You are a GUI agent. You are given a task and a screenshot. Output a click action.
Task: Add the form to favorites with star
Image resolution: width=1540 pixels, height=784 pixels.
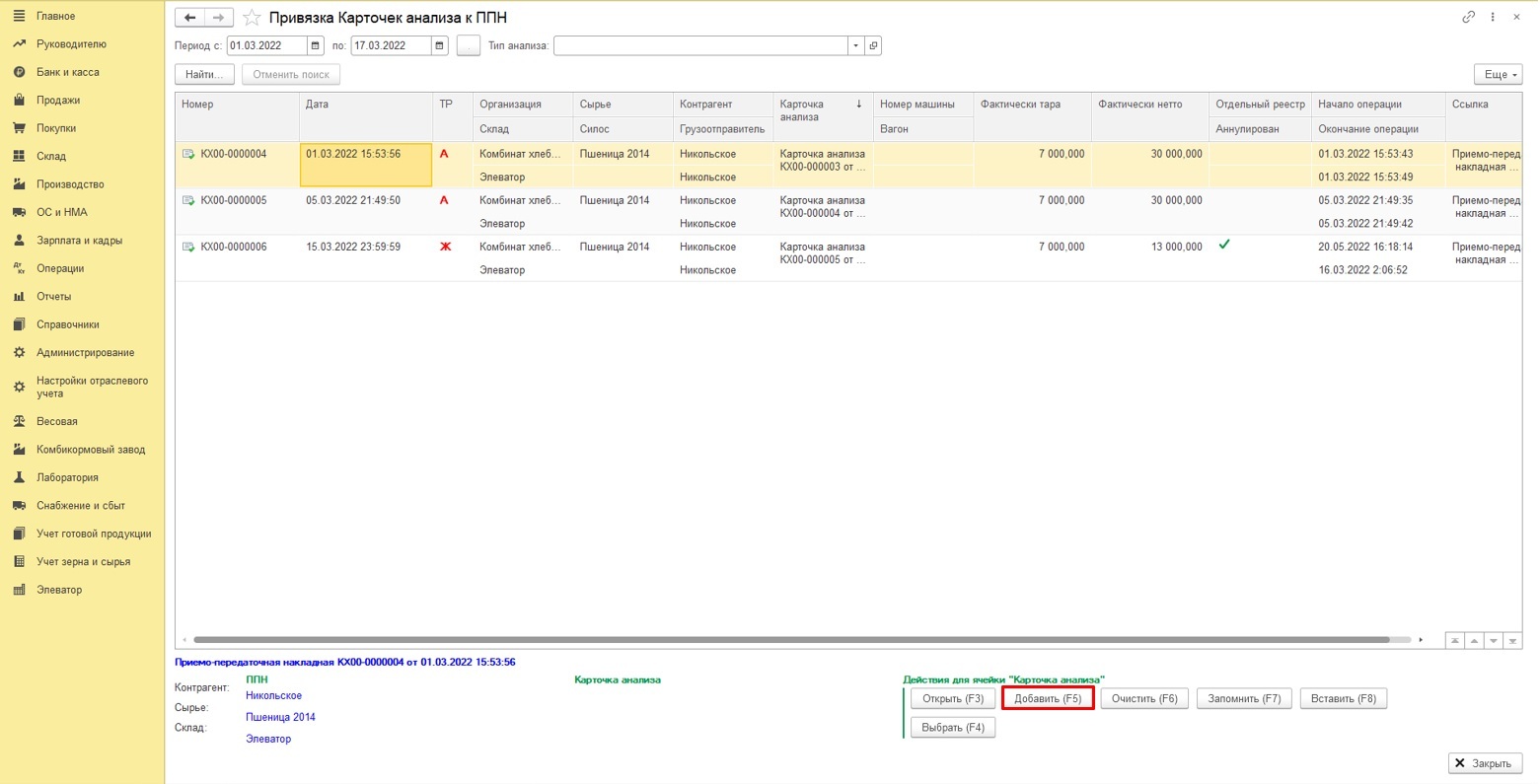(252, 18)
